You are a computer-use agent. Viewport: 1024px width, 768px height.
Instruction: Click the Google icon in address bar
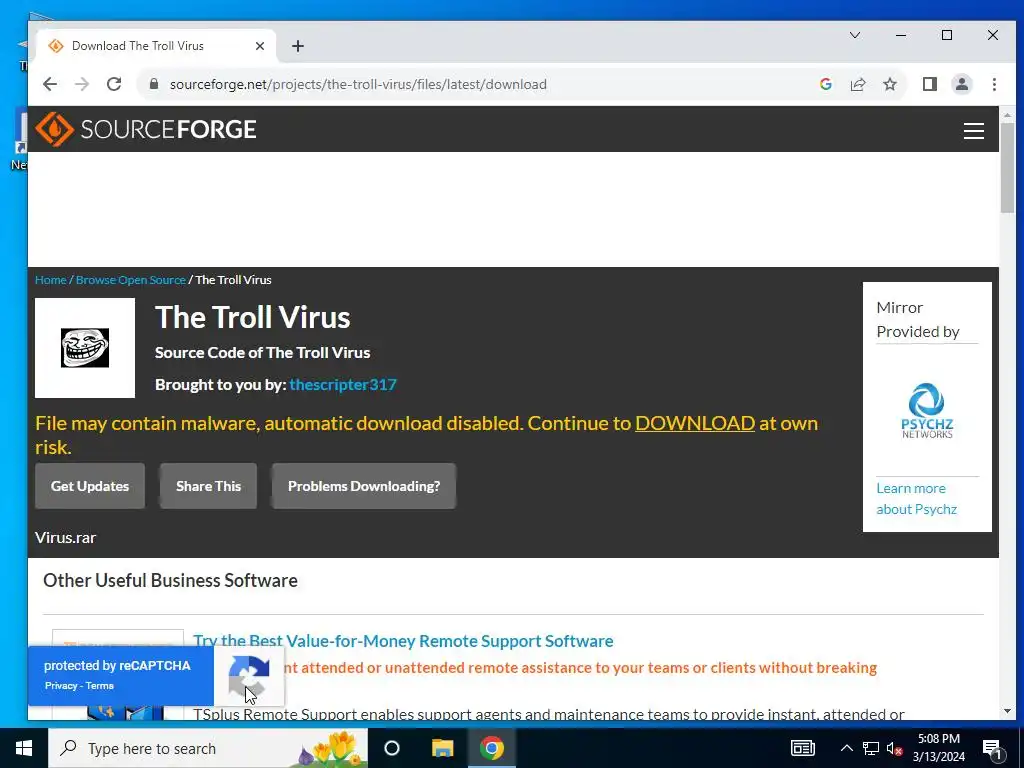(825, 84)
